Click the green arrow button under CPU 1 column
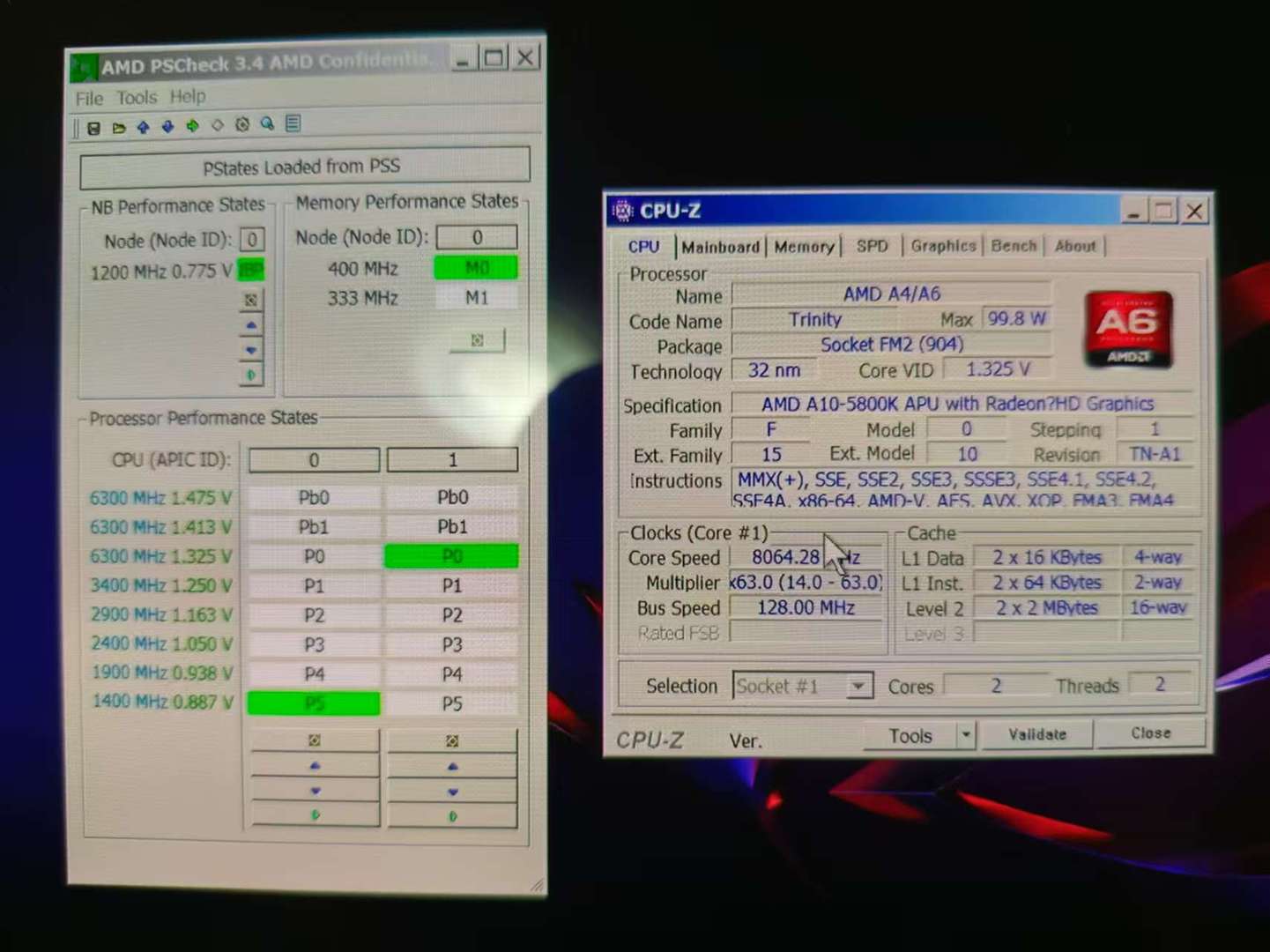The width and height of the screenshot is (1270, 952). click(452, 816)
